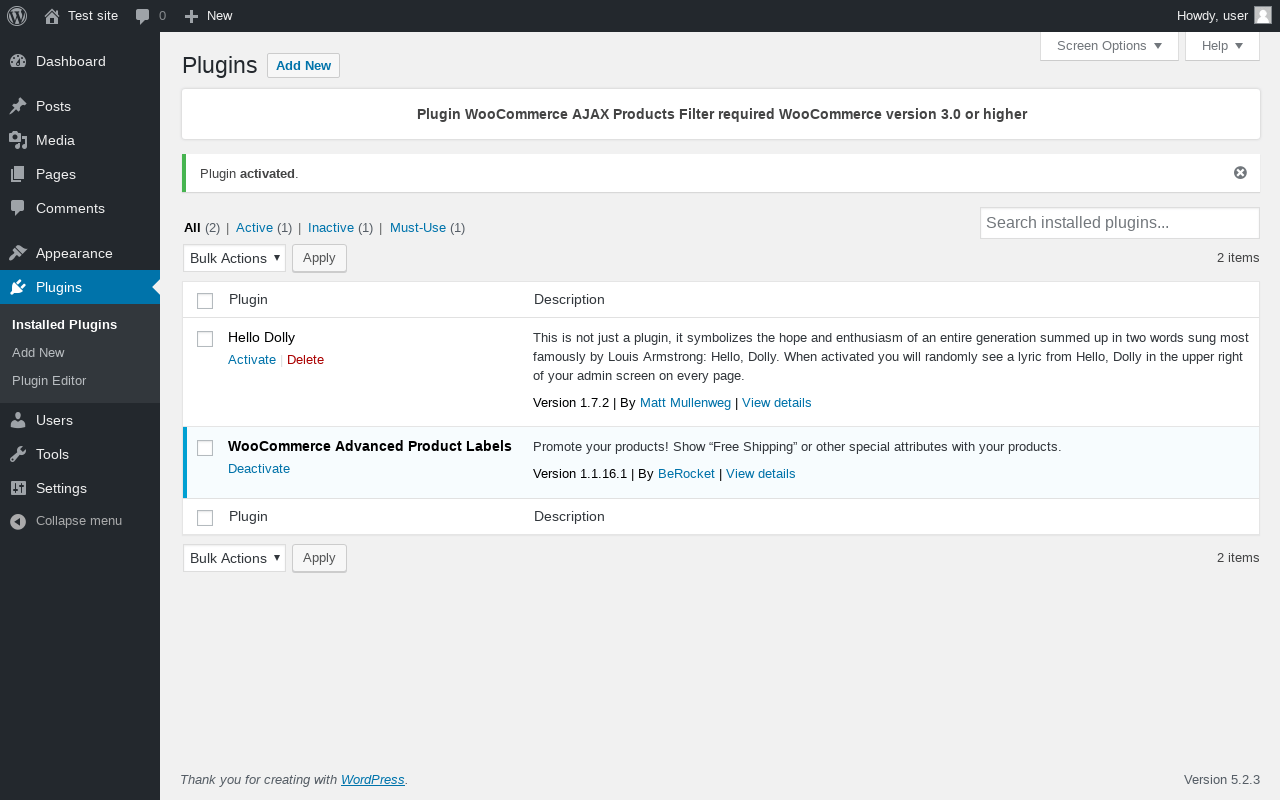Image resolution: width=1280 pixels, height=800 pixels.
Task: Filter plugins by Active
Action: pyautogui.click(x=254, y=228)
